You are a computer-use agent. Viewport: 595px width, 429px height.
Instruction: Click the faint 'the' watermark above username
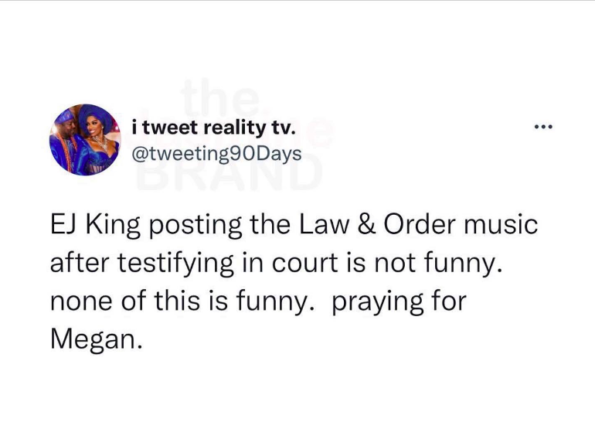tap(219, 97)
